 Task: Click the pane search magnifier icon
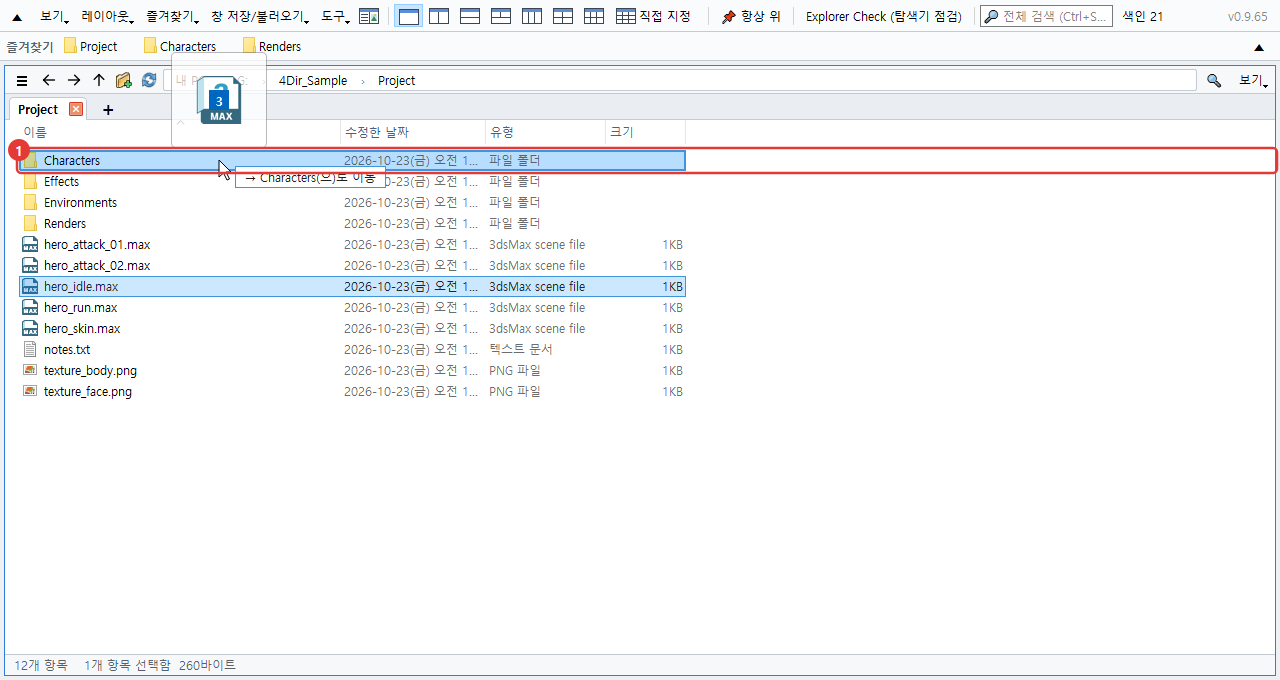pyautogui.click(x=1214, y=81)
